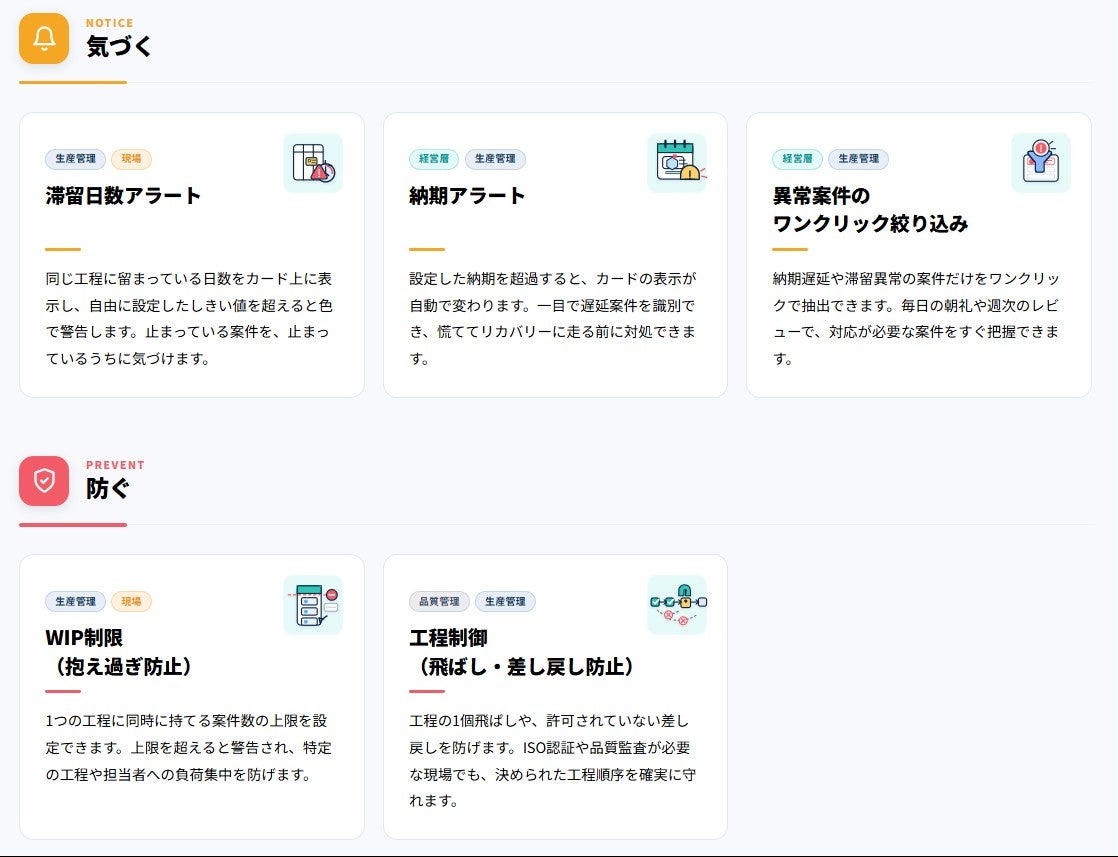Open the 滞留日数アラート card title
This screenshot has height=857, width=1118.
tap(123, 195)
